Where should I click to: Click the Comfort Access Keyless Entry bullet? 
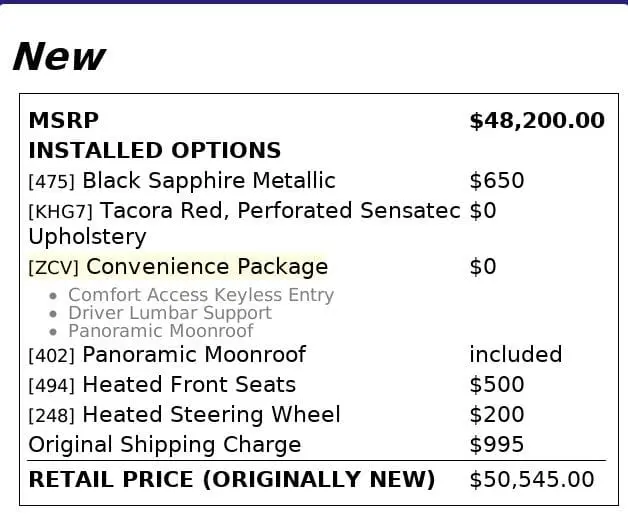click(x=200, y=295)
